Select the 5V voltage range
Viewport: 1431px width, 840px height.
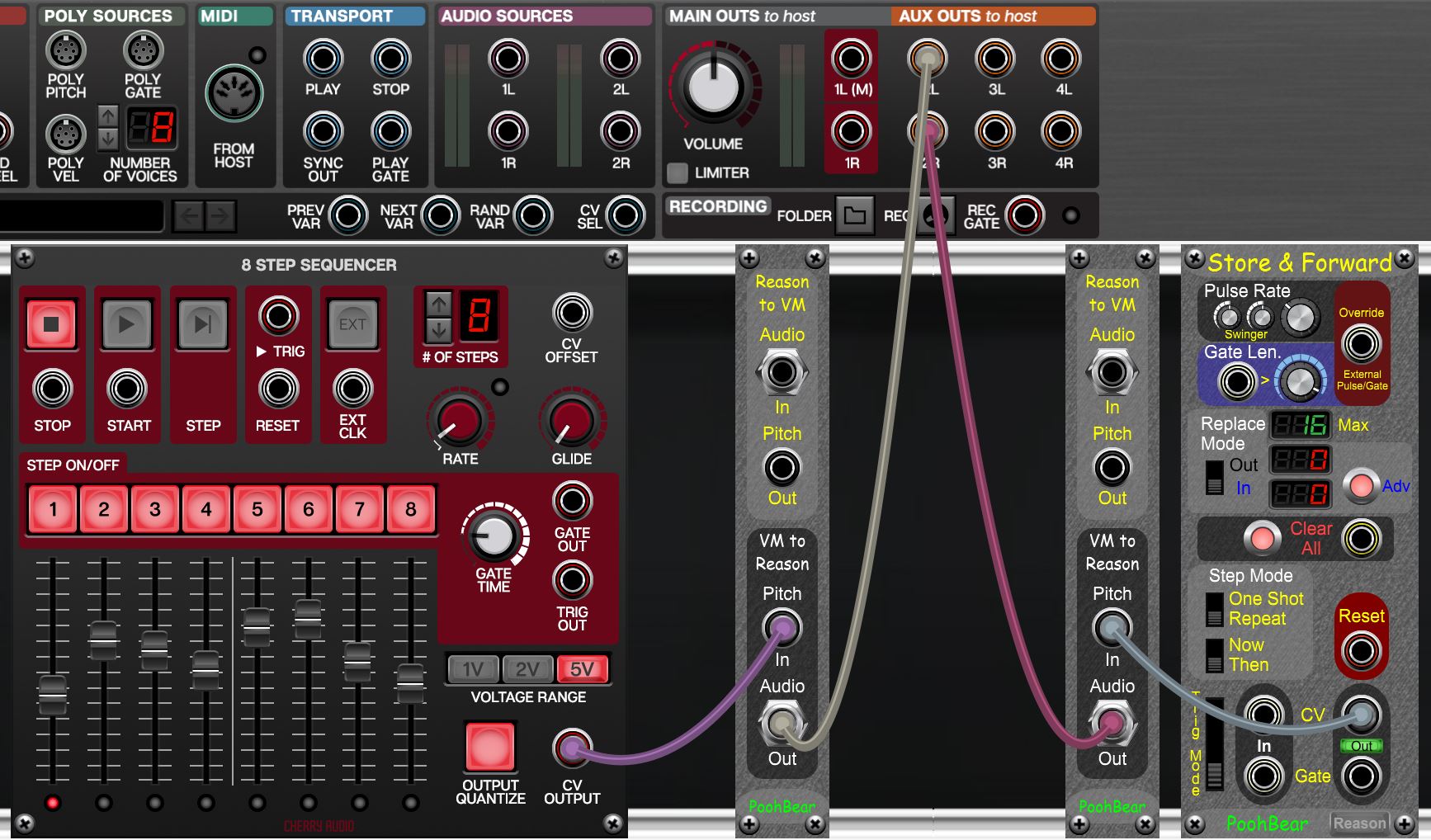(x=582, y=670)
